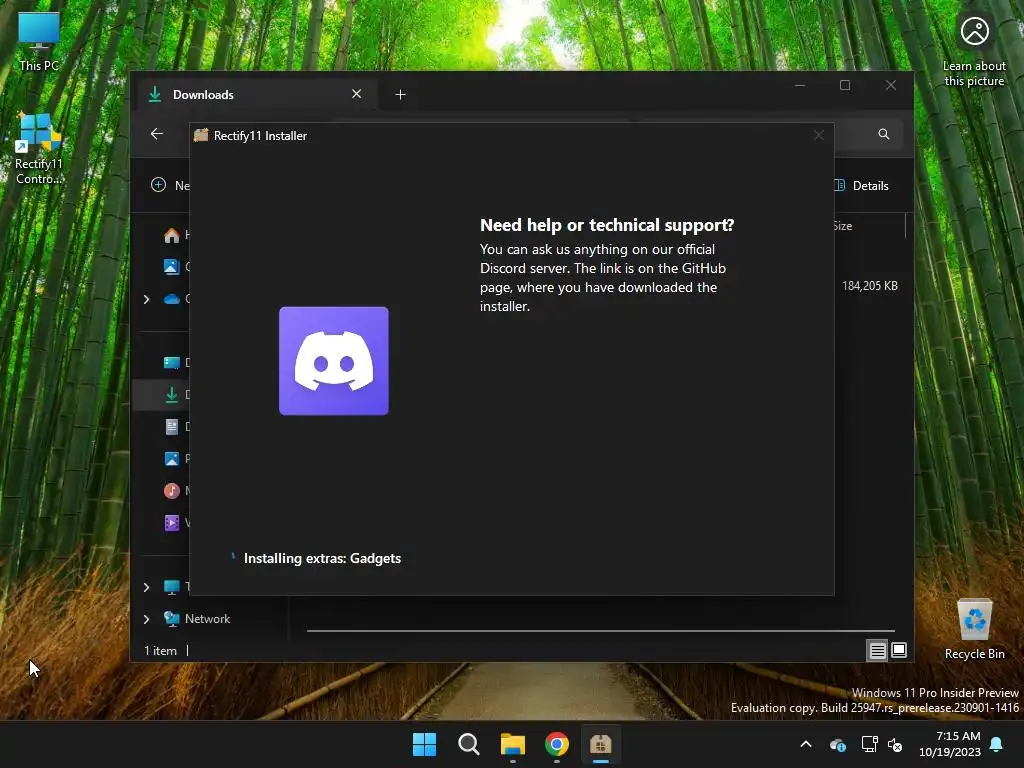Open File Explorer from the taskbar
The image size is (1024, 768).
[x=513, y=744]
